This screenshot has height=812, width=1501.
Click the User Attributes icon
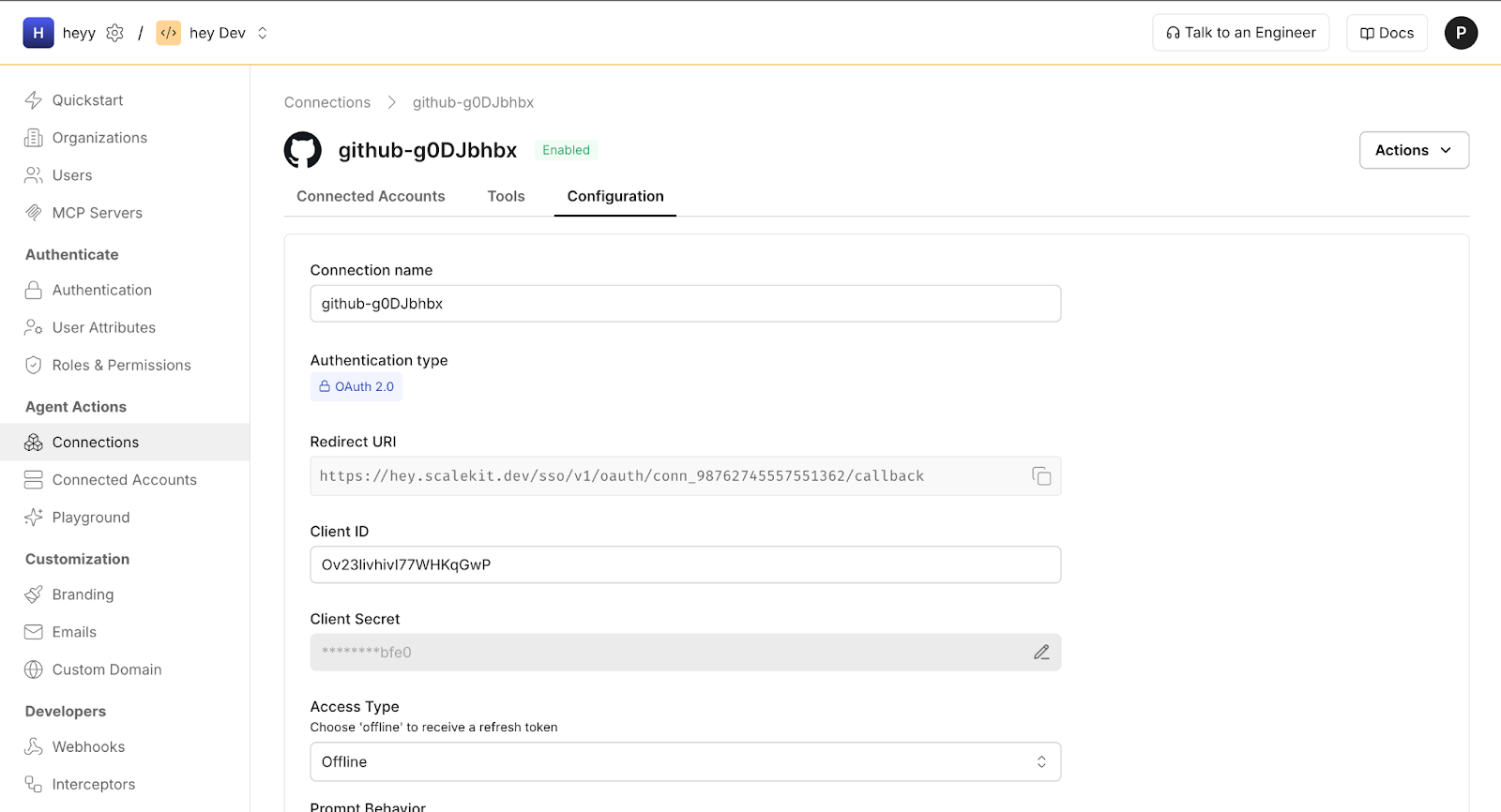click(34, 327)
